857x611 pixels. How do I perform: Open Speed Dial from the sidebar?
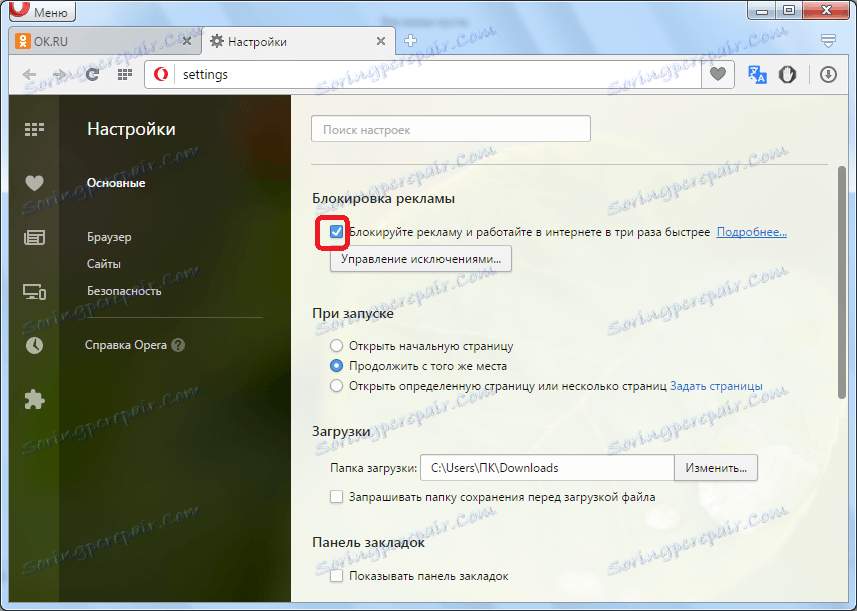click(34, 129)
